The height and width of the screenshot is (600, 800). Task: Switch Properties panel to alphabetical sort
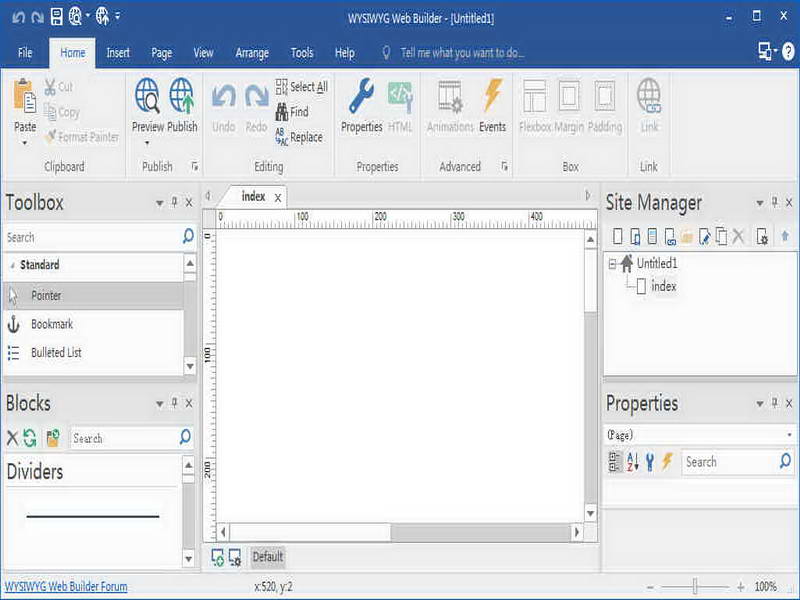633,462
